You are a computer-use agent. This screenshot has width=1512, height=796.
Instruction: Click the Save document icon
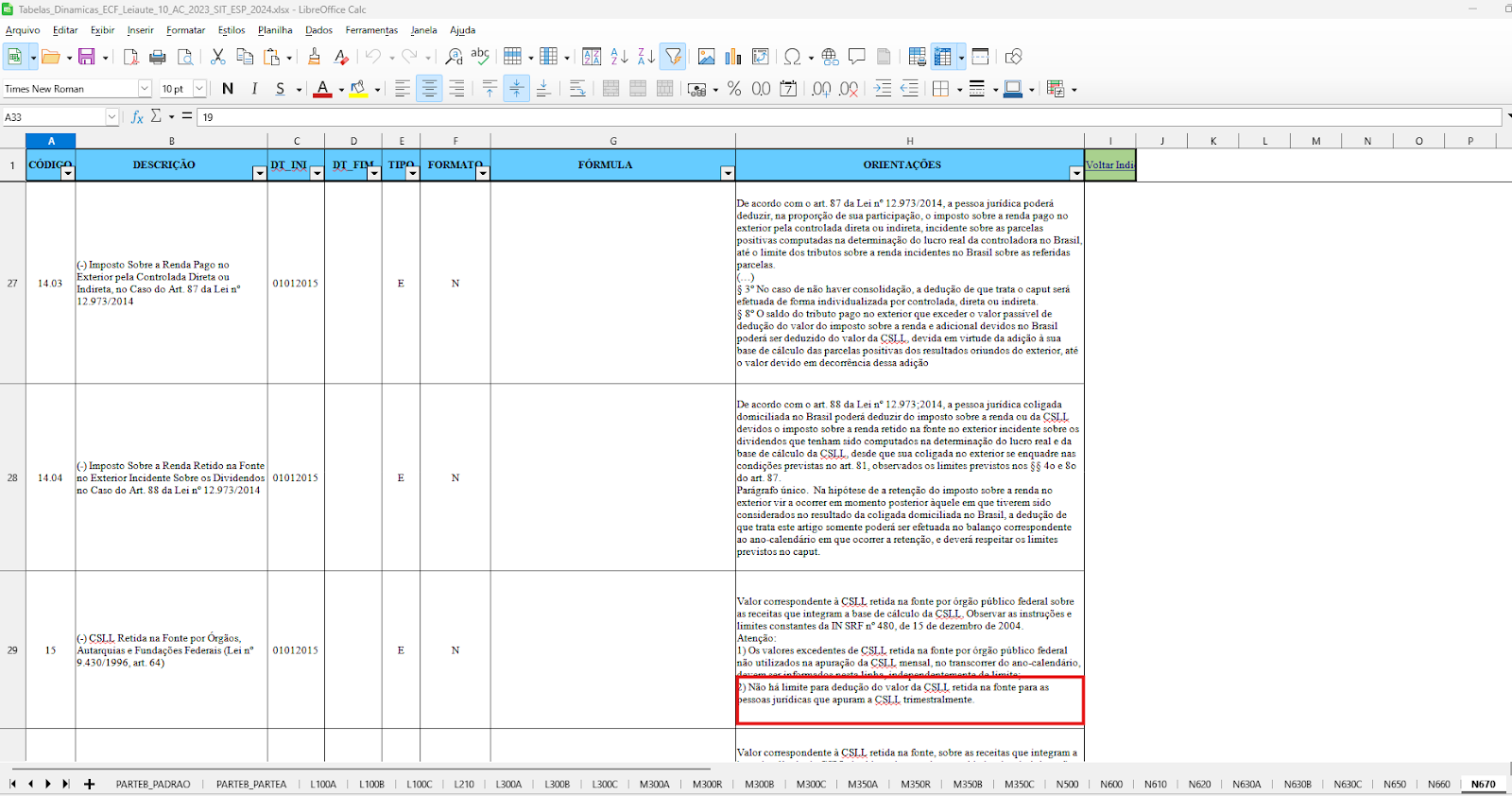click(86, 57)
